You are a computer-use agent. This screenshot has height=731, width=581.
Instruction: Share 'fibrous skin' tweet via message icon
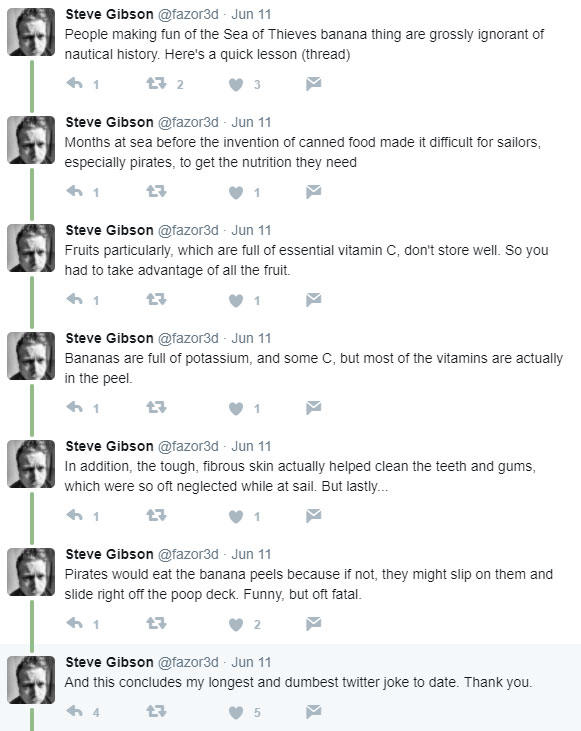[313, 516]
